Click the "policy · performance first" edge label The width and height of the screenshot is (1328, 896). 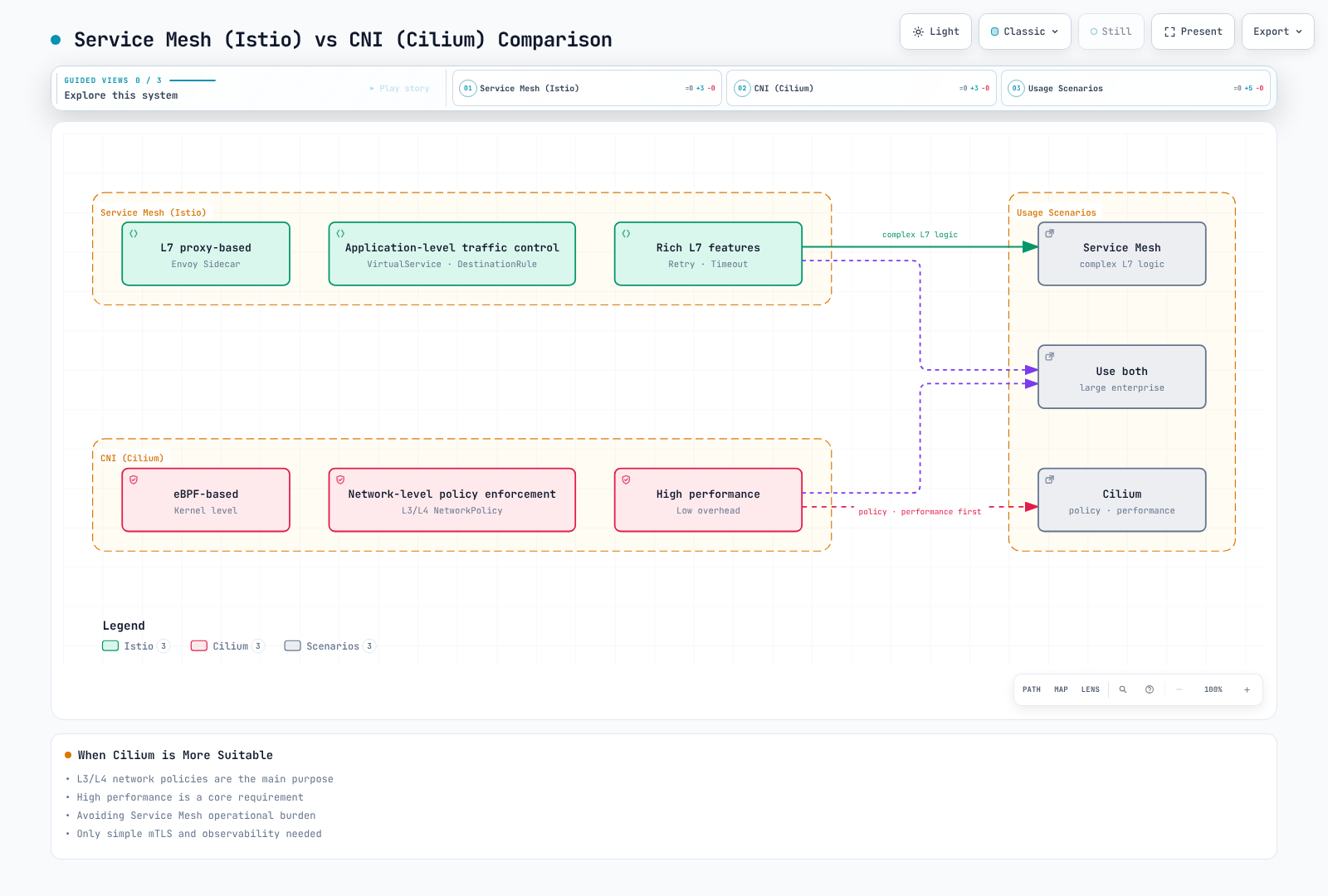pyautogui.click(x=920, y=512)
